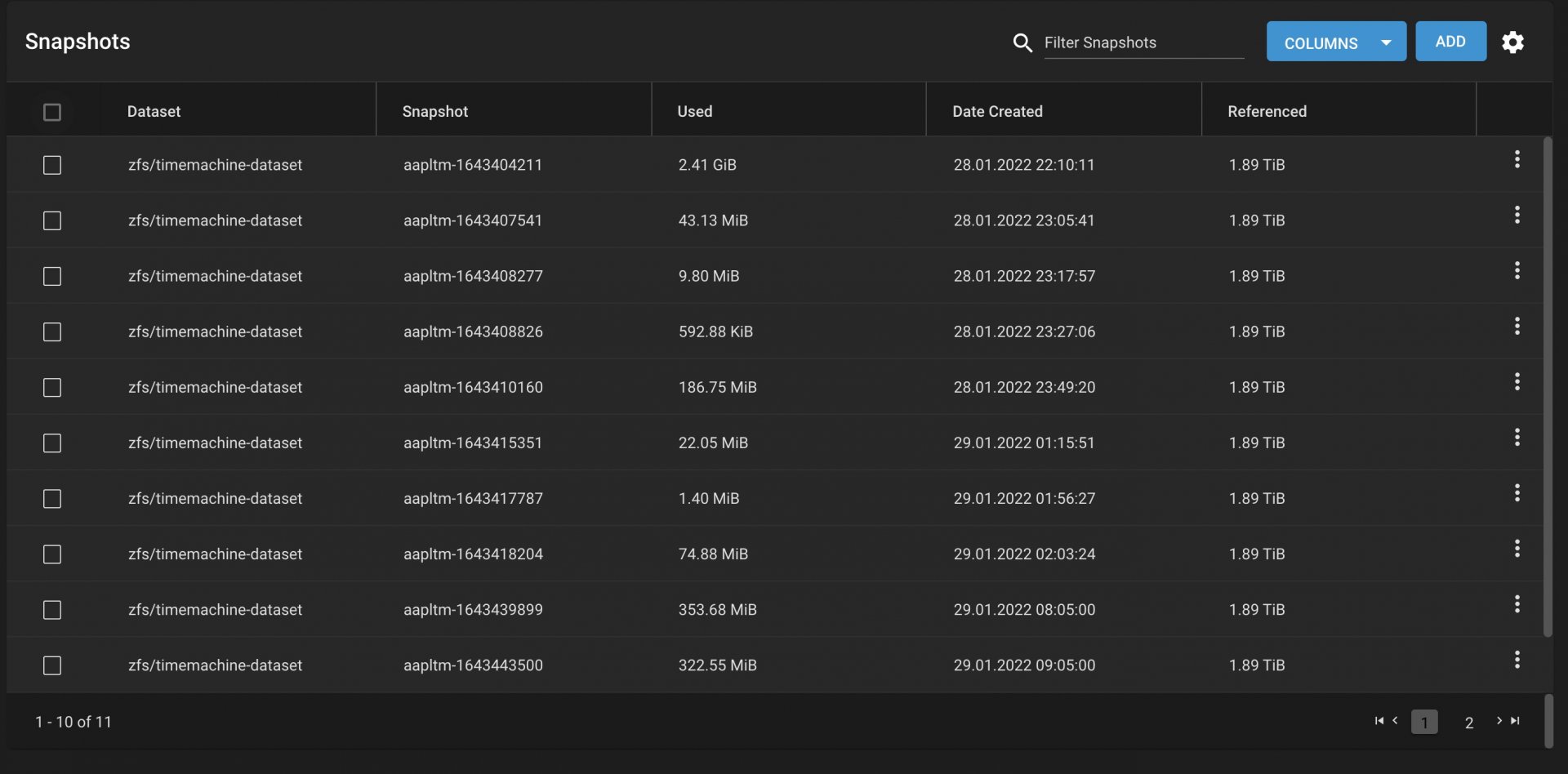Check the aapltm-1643408277 row checkbox
Image resolution: width=1568 pixels, height=774 pixels.
[52, 276]
